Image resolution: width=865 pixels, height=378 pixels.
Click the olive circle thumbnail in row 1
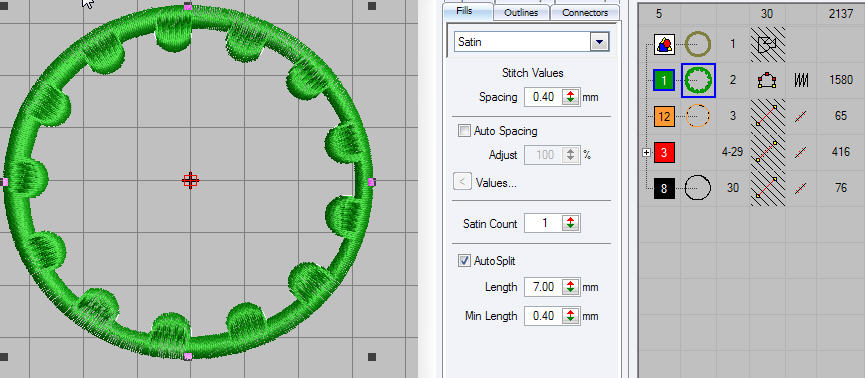(x=698, y=44)
